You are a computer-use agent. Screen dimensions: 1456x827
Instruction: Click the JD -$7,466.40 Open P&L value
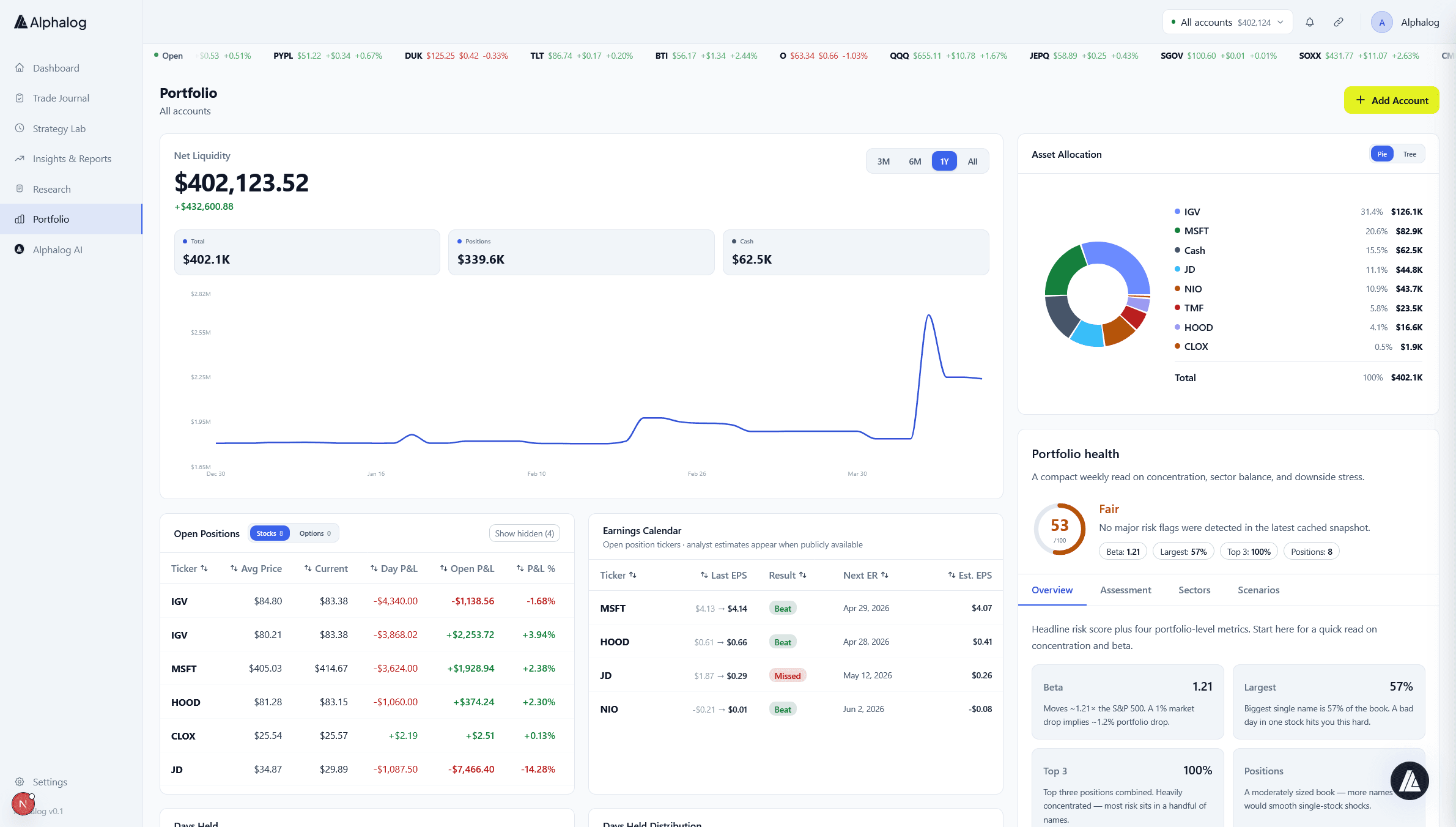pos(471,770)
